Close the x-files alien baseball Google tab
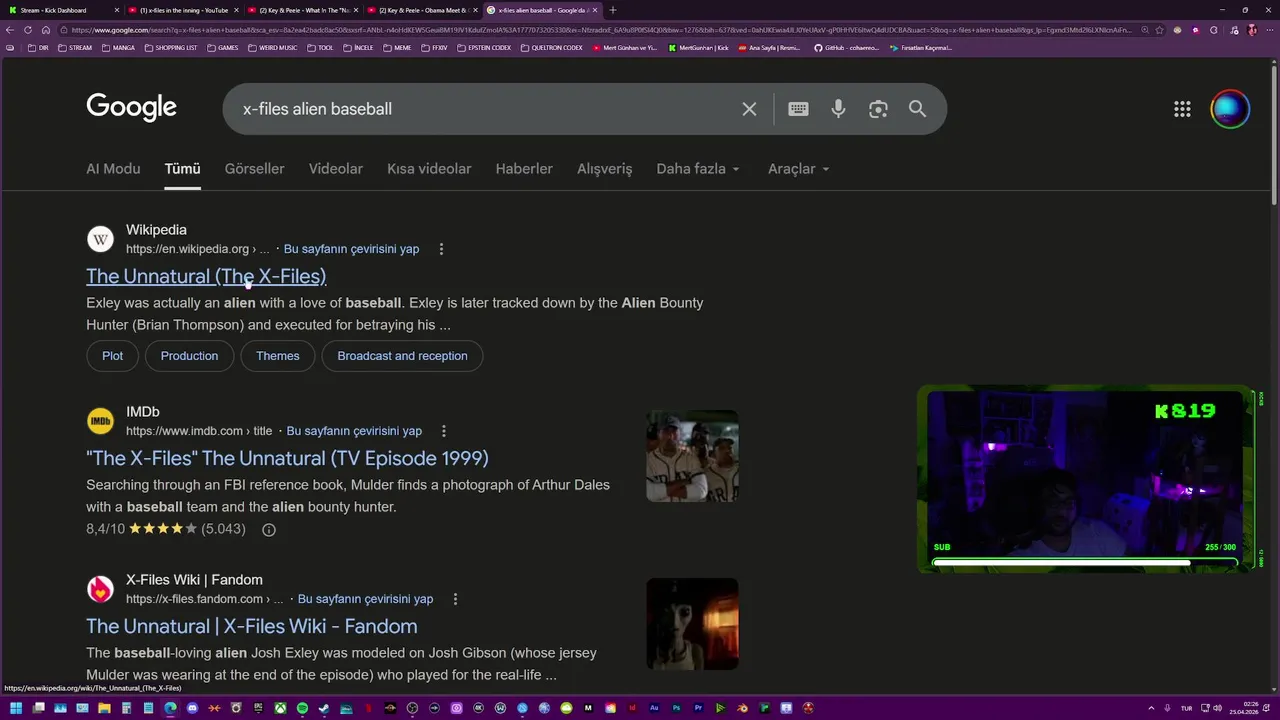 click(x=596, y=10)
